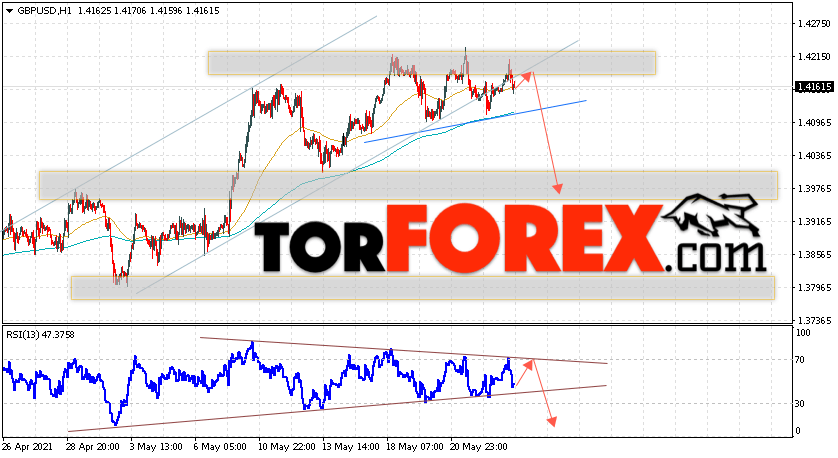The width and height of the screenshot is (838, 458).
Task: Click the 1.38565 price axis label
Action: point(814,255)
